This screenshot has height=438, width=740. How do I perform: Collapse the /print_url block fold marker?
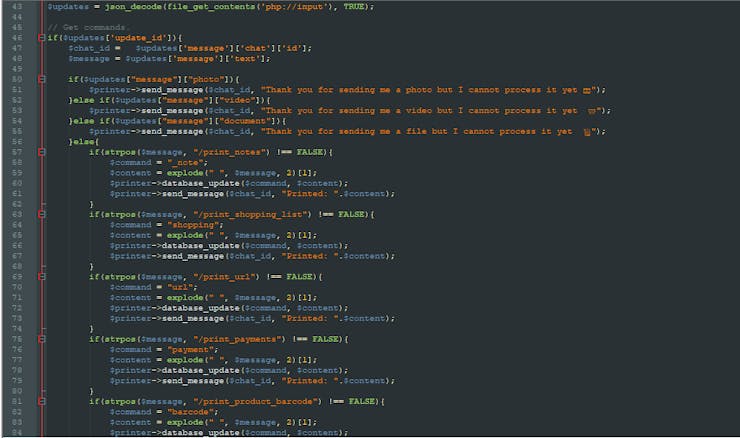point(42,277)
